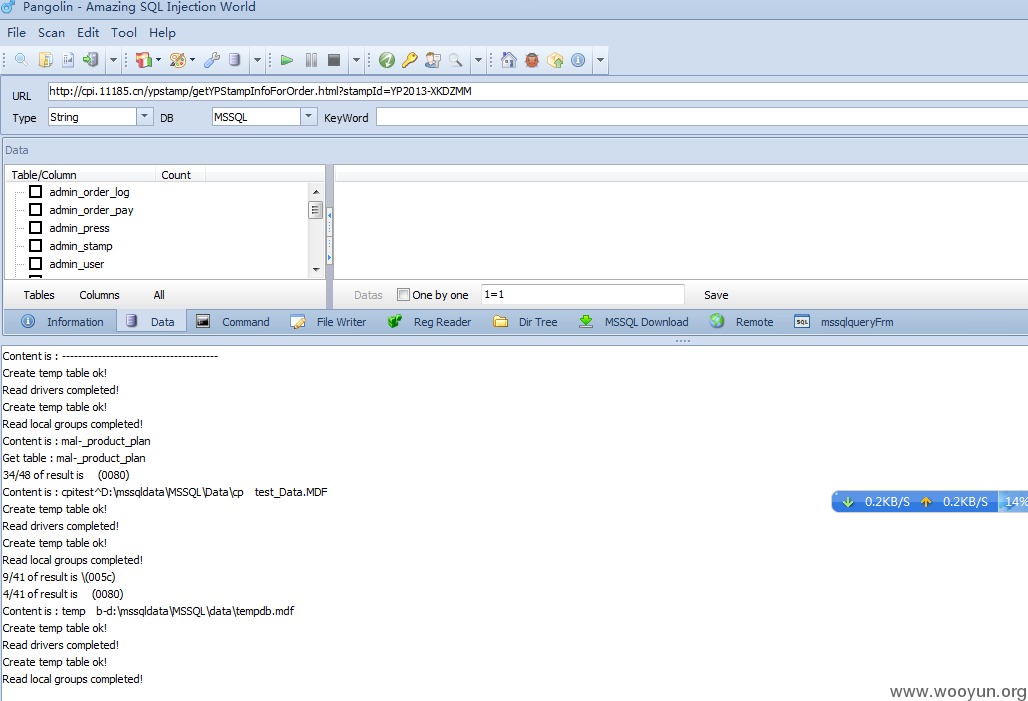Click the update box arrow icon
The height and width of the screenshot is (701, 1028).
click(555, 60)
